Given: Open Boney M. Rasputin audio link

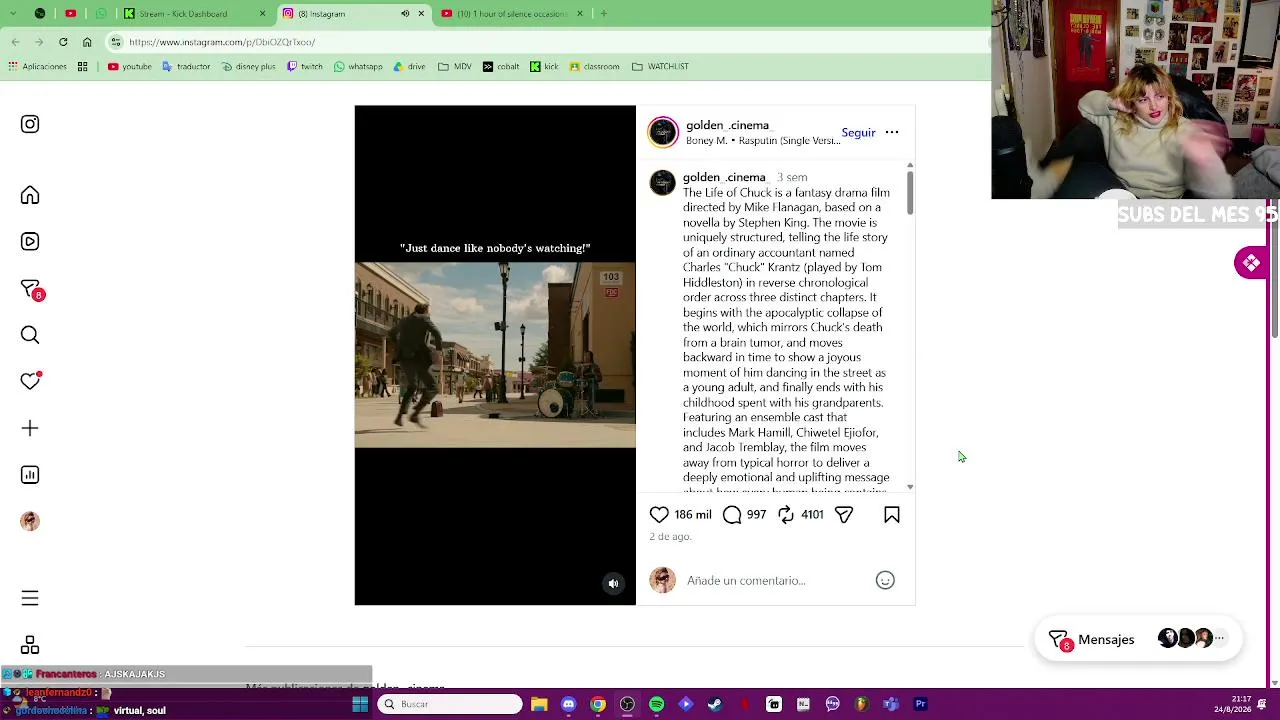Looking at the screenshot, I should 763,141.
